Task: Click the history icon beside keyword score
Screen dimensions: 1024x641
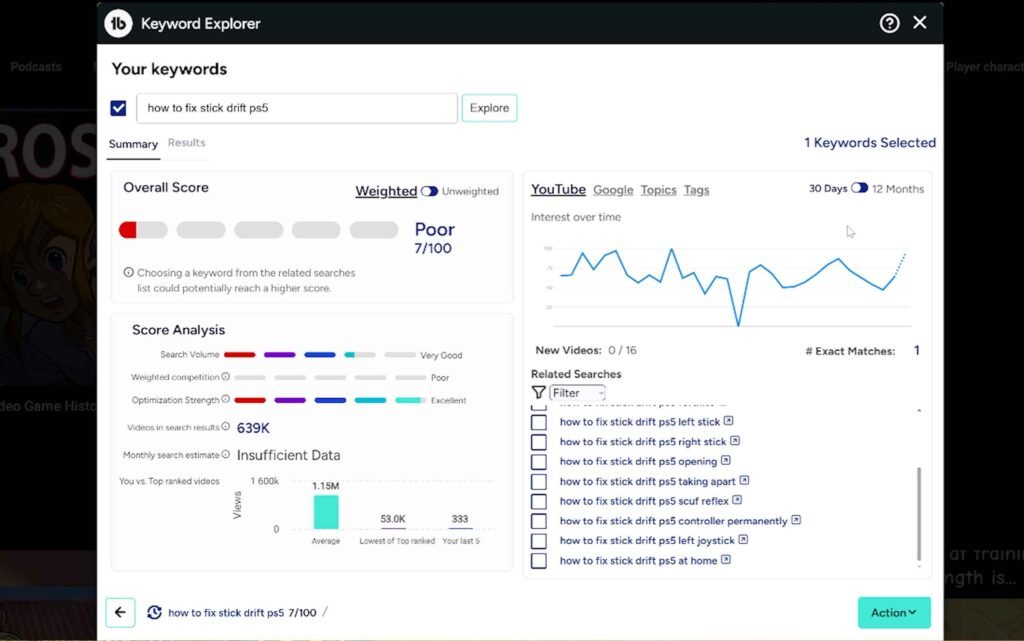Action: [x=154, y=612]
